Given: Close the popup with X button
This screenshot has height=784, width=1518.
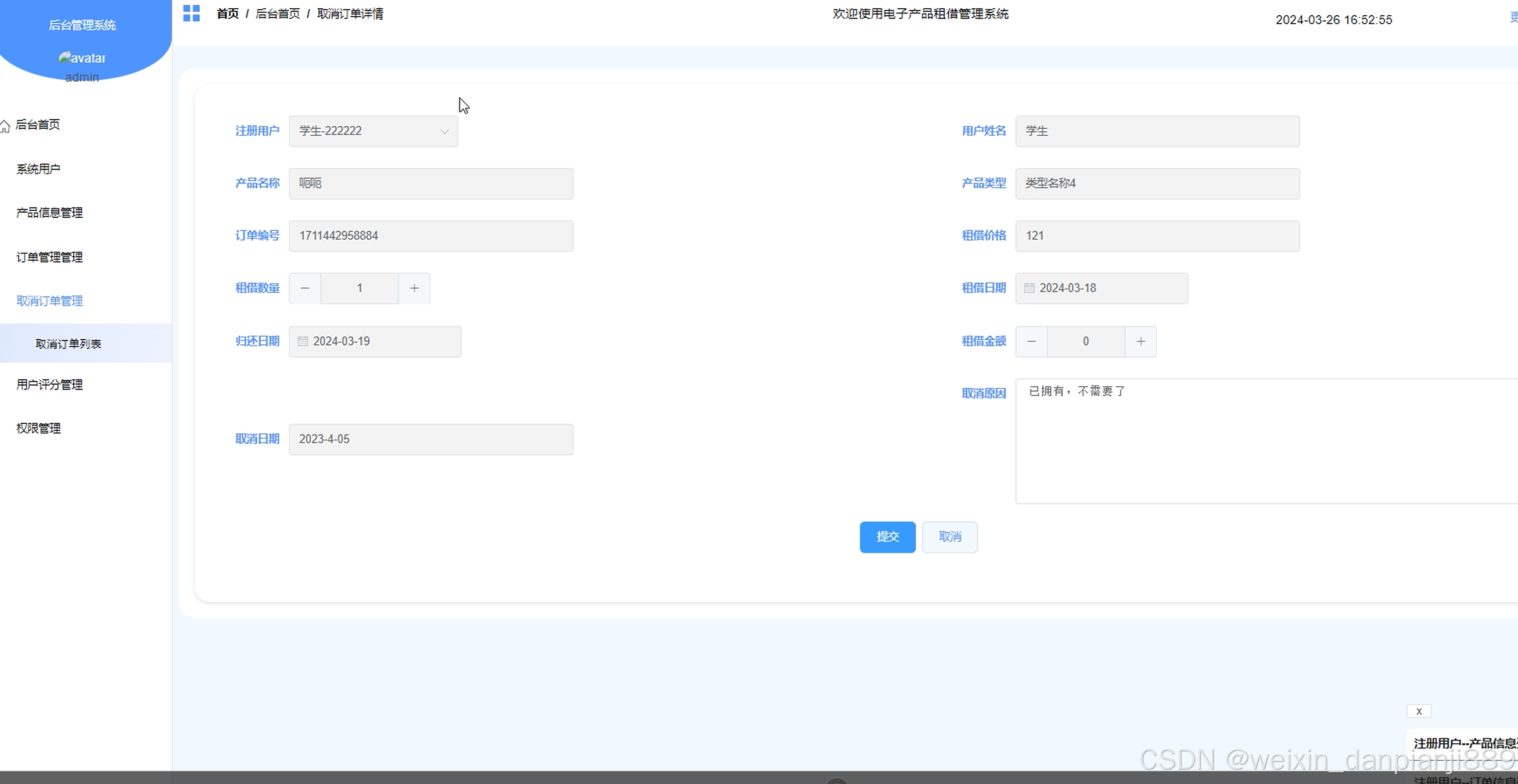Looking at the screenshot, I should 1419,711.
